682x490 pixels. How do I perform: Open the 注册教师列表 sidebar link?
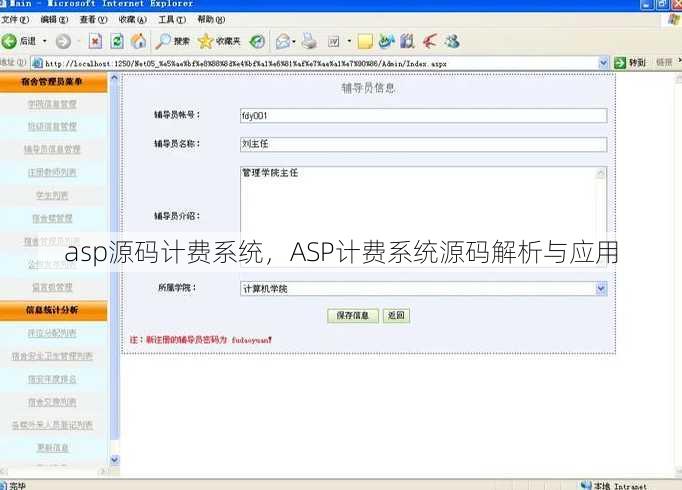52,173
